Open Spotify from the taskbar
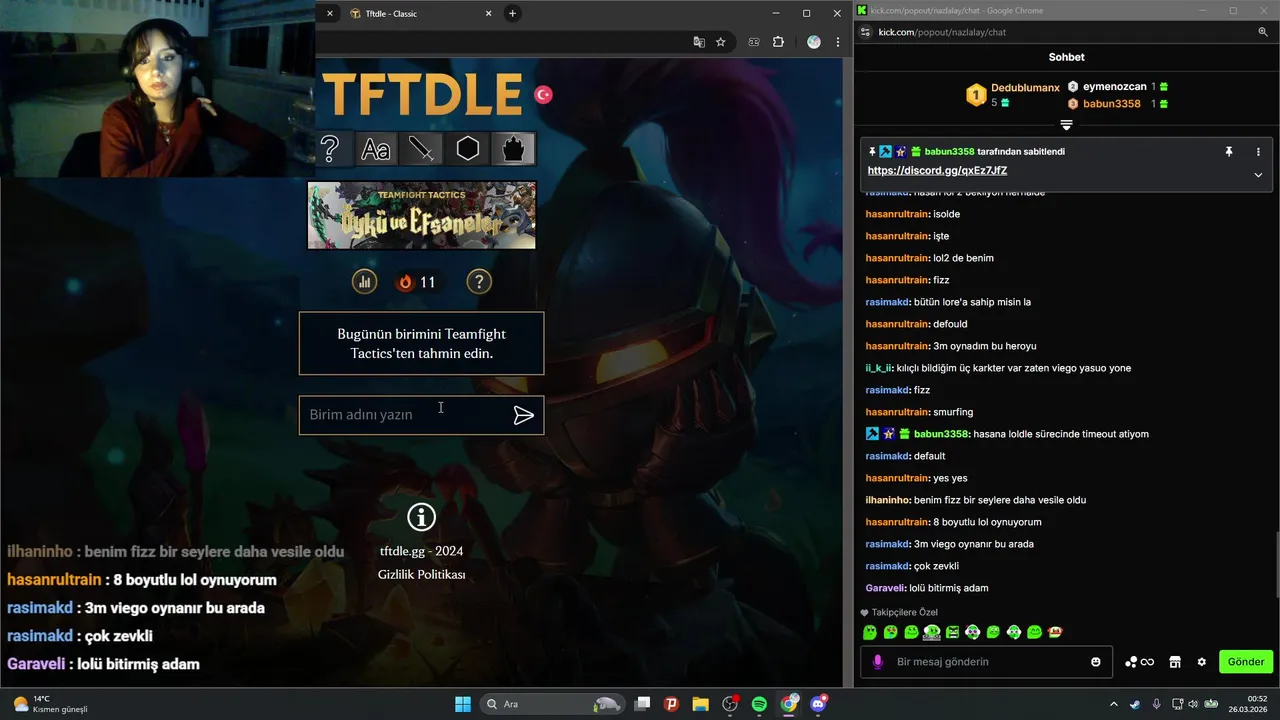 pyautogui.click(x=759, y=704)
